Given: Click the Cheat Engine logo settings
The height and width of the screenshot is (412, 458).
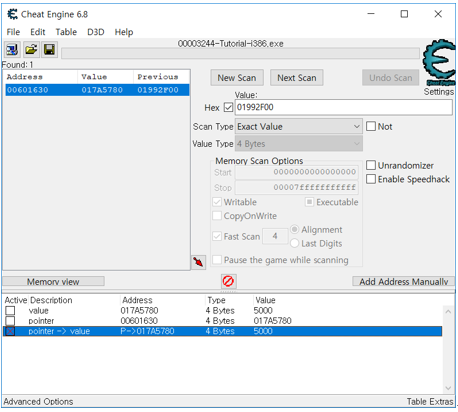Looking at the screenshot, I should (439, 62).
